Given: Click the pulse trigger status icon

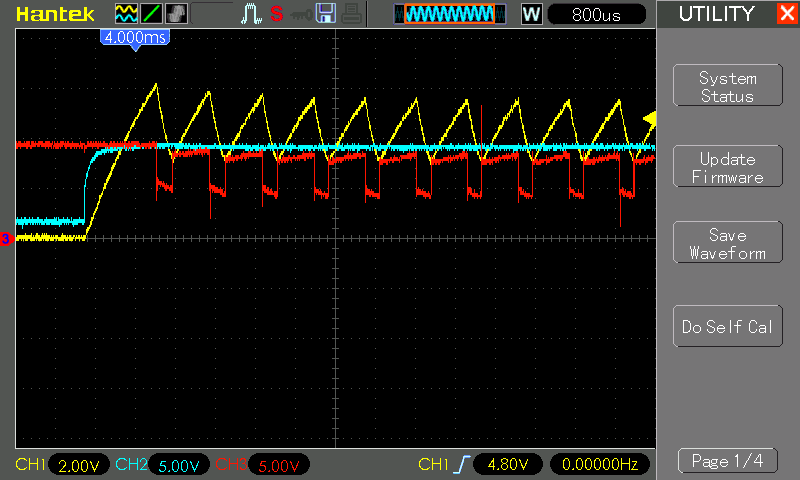Looking at the screenshot, I should click(251, 14).
